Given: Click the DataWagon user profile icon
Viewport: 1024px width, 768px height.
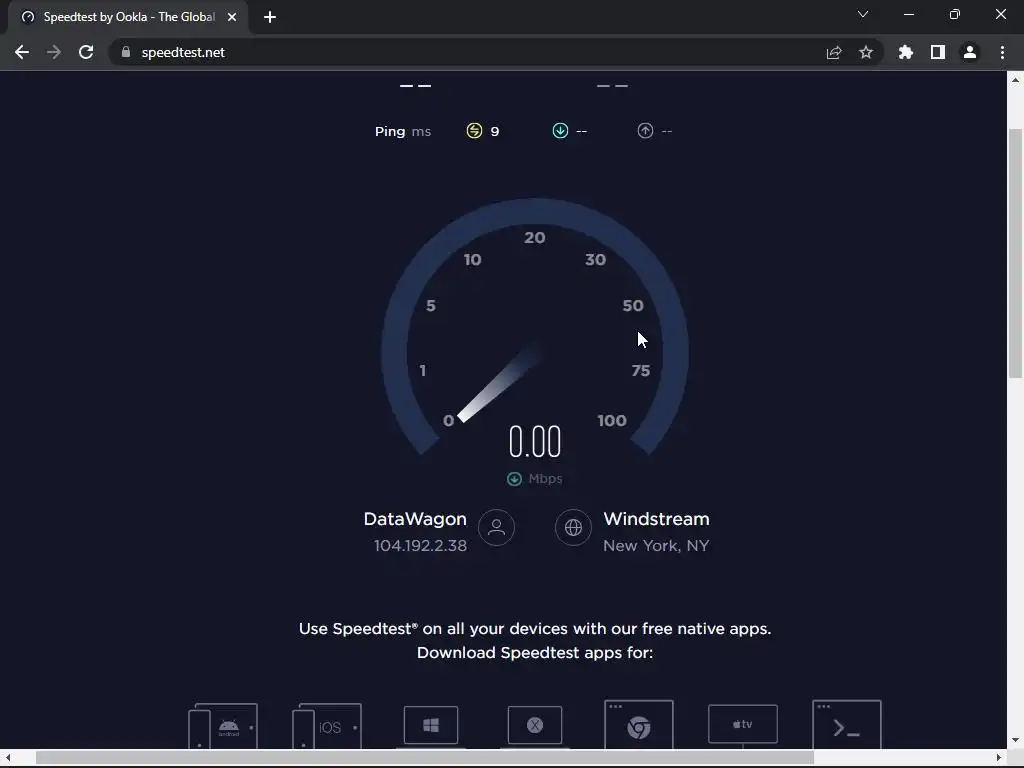Looking at the screenshot, I should (496, 527).
